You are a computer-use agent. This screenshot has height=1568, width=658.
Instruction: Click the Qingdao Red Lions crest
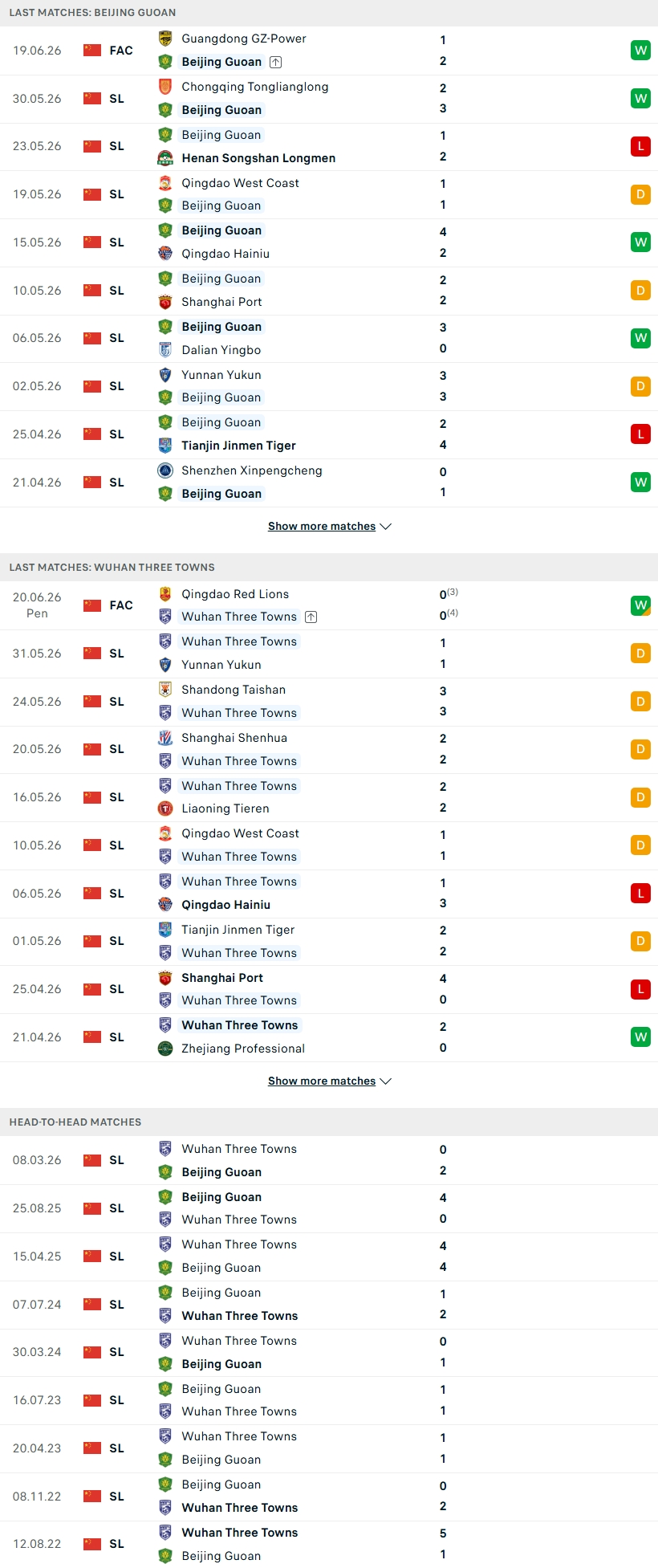tap(165, 594)
